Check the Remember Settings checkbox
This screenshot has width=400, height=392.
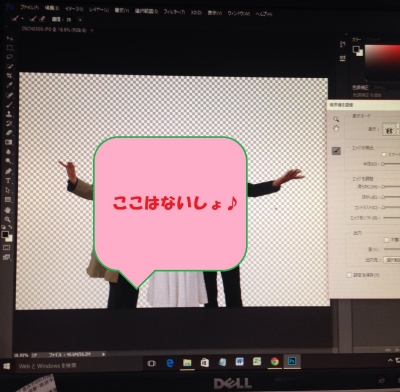pos(349,275)
